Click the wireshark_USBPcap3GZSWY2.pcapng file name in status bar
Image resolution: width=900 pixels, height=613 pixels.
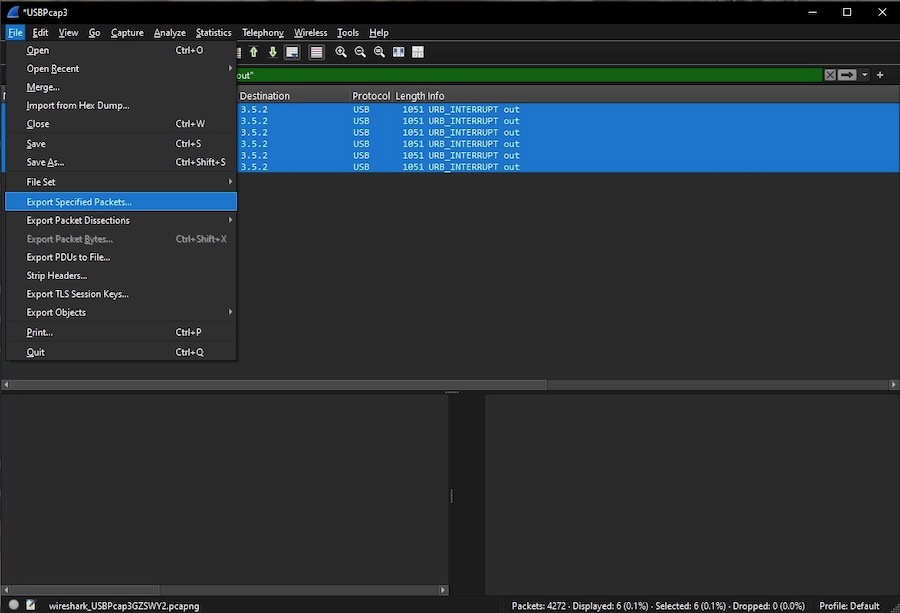click(124, 606)
